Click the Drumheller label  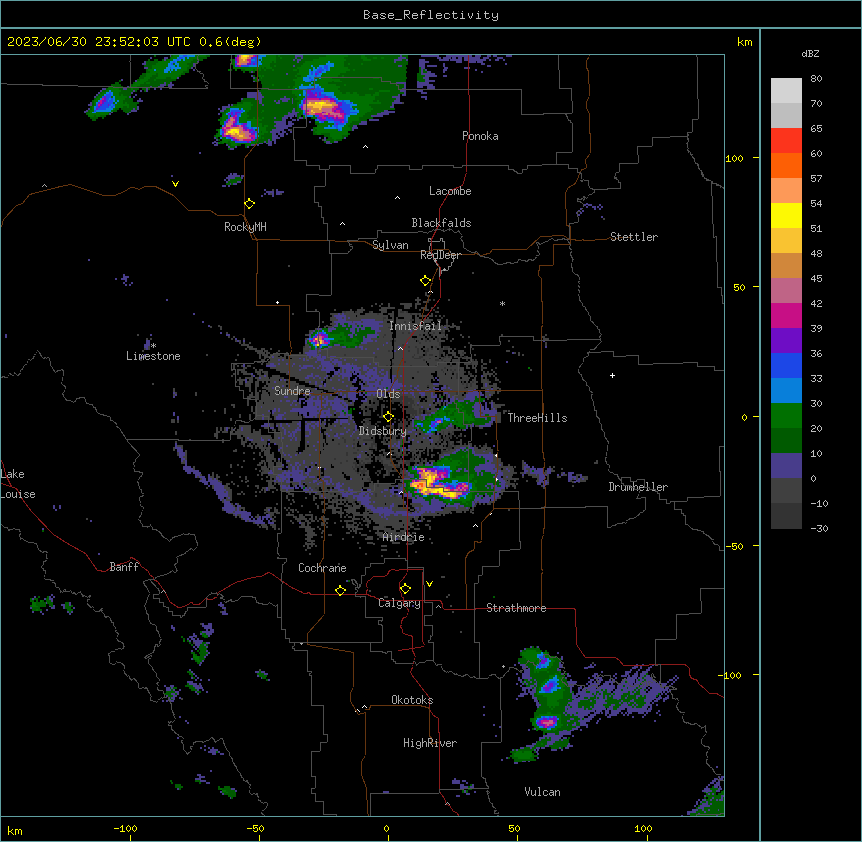click(x=638, y=487)
